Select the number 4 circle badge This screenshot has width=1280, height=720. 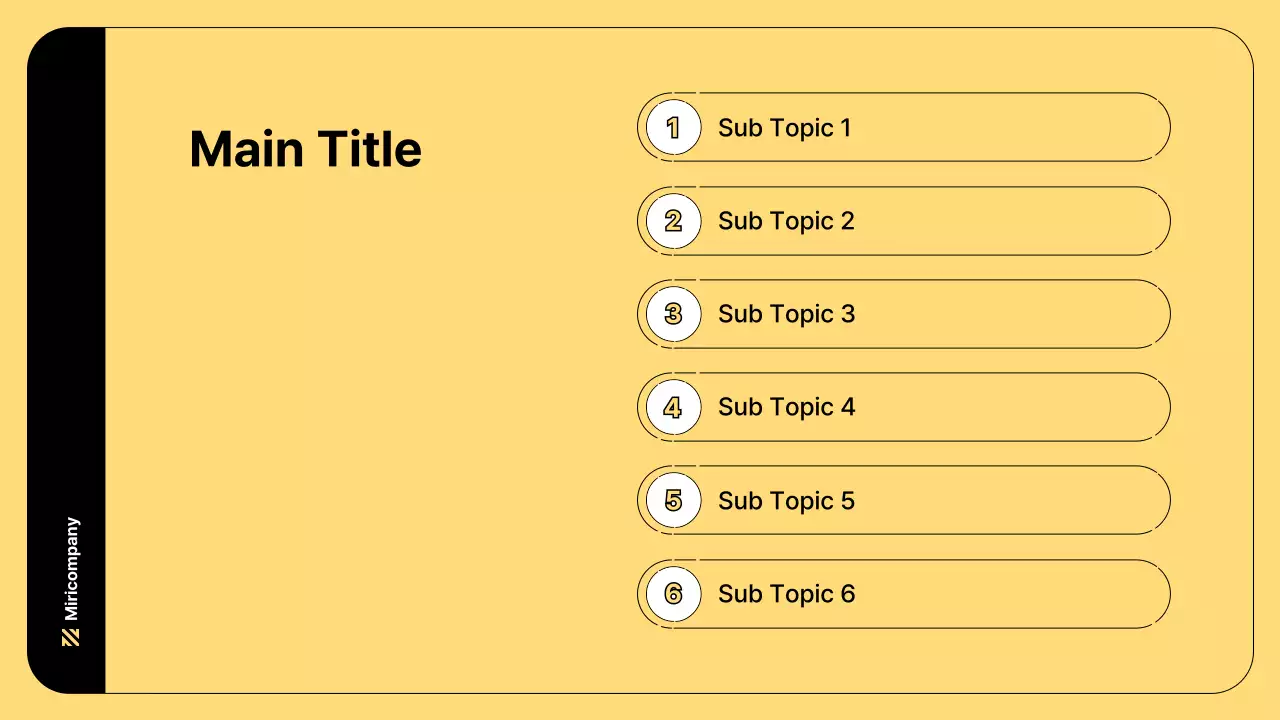[x=673, y=407]
